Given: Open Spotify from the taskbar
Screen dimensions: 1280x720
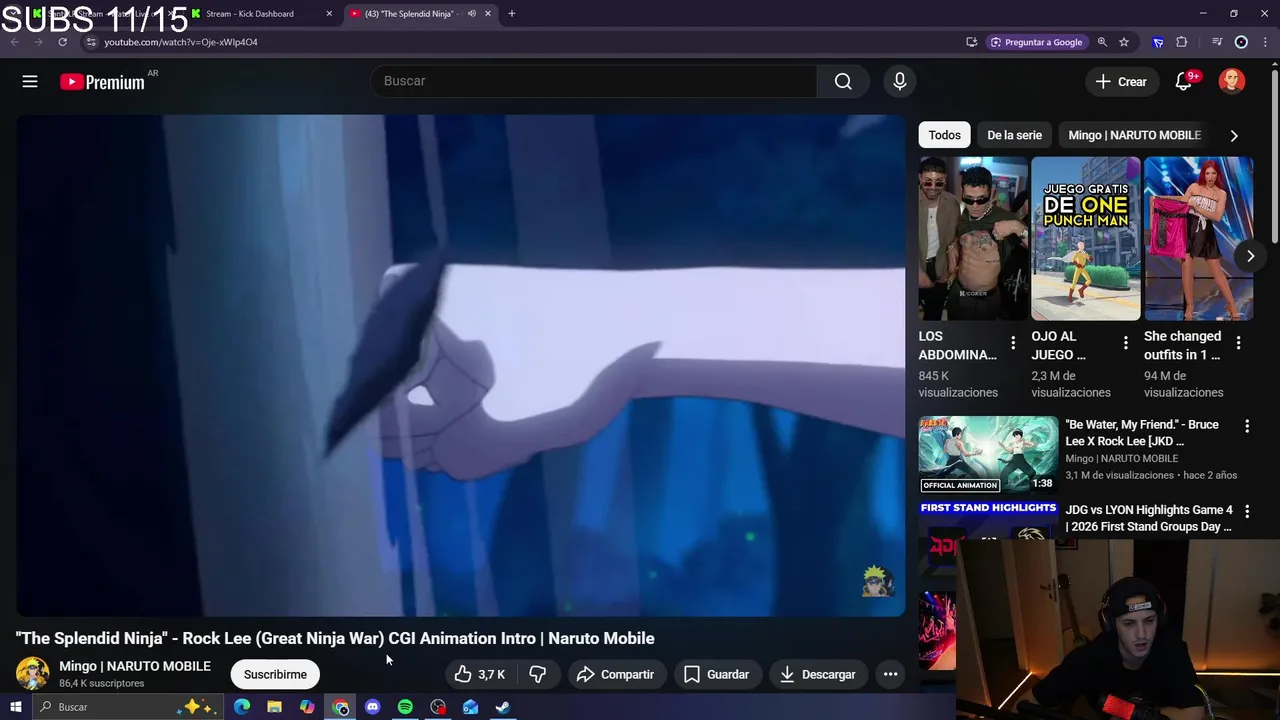Looking at the screenshot, I should 405,707.
